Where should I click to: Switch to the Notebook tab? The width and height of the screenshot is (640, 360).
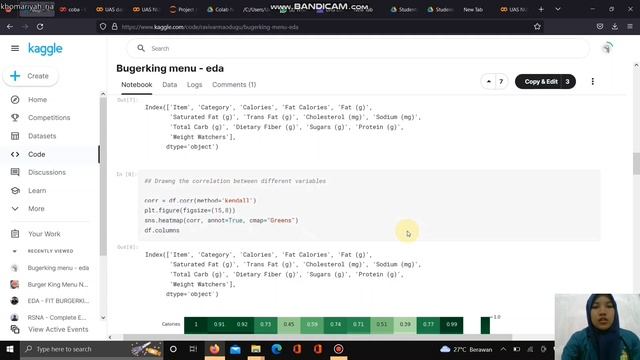[x=136, y=85]
